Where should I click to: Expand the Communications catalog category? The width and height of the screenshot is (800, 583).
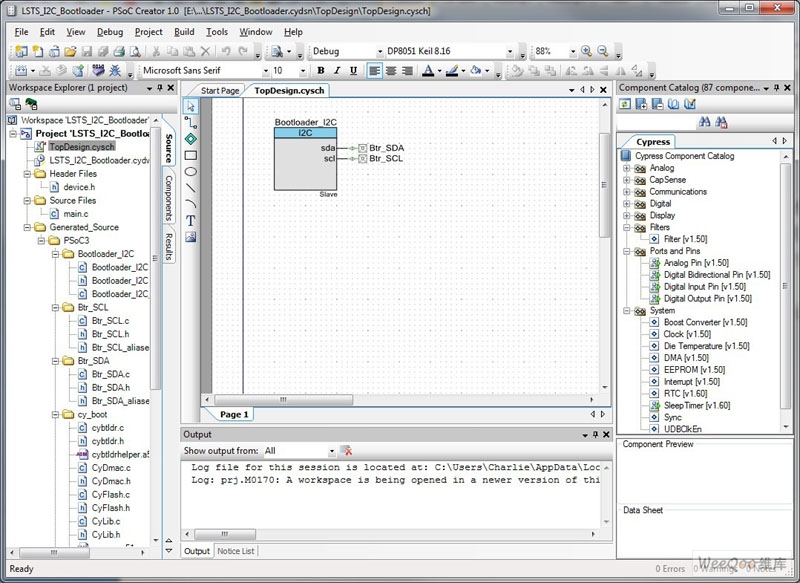627,192
